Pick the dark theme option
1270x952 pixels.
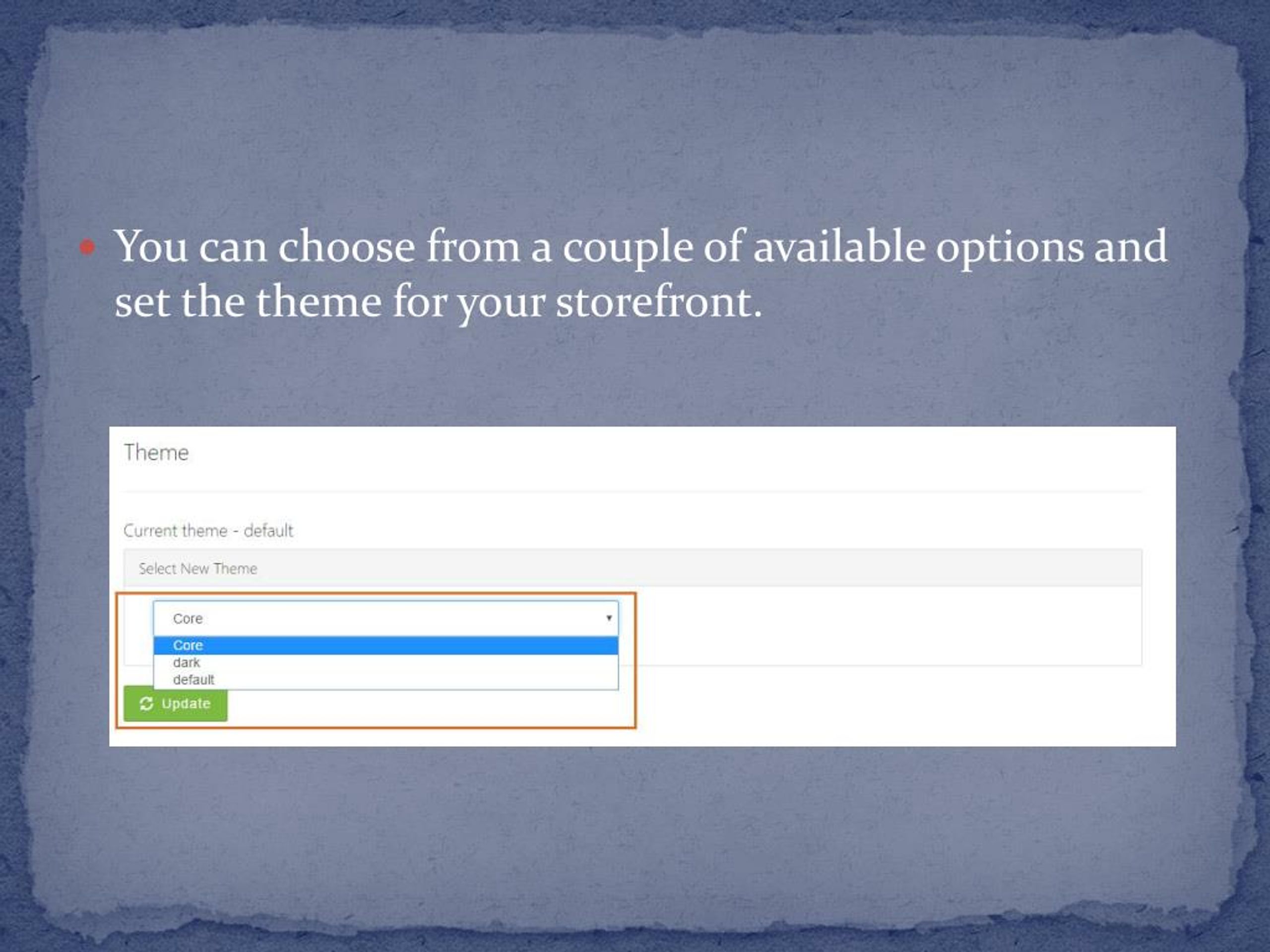pyautogui.click(x=386, y=663)
